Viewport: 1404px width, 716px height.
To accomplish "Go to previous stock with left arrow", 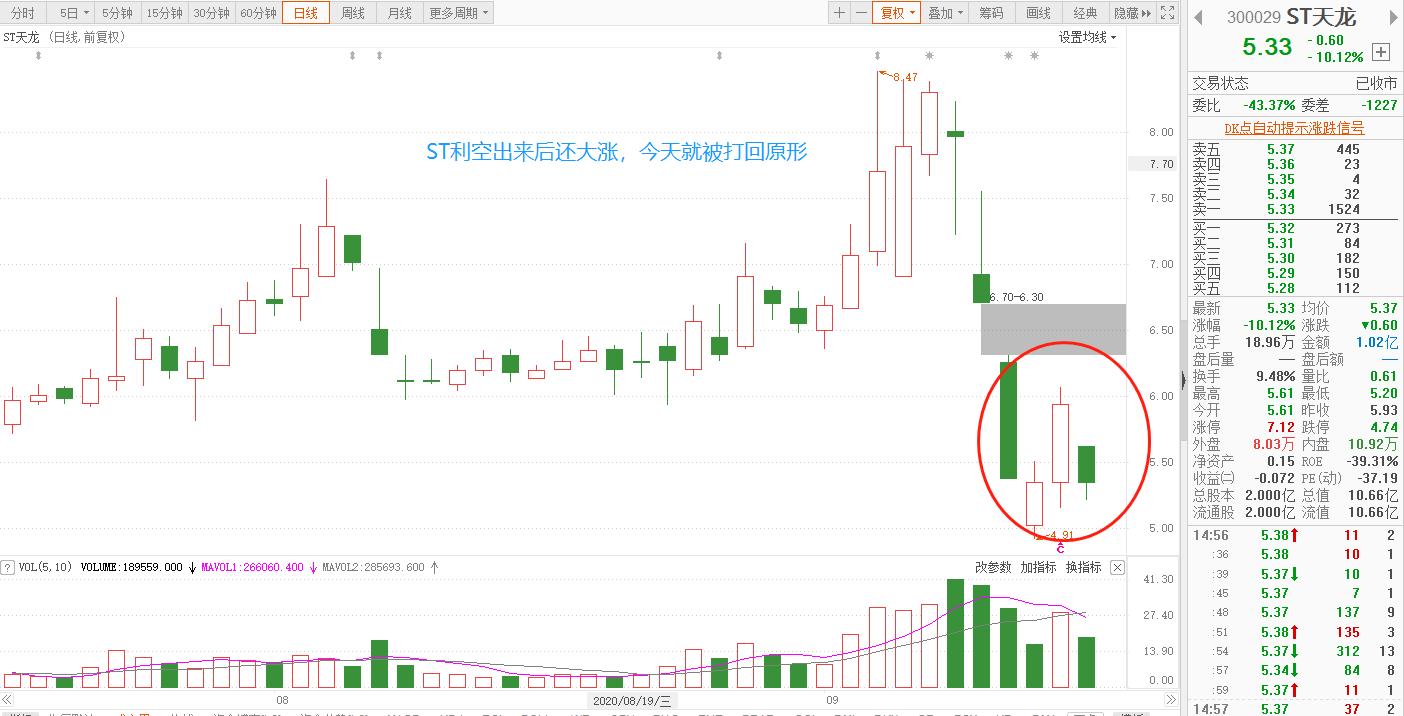I will (1198, 17).
